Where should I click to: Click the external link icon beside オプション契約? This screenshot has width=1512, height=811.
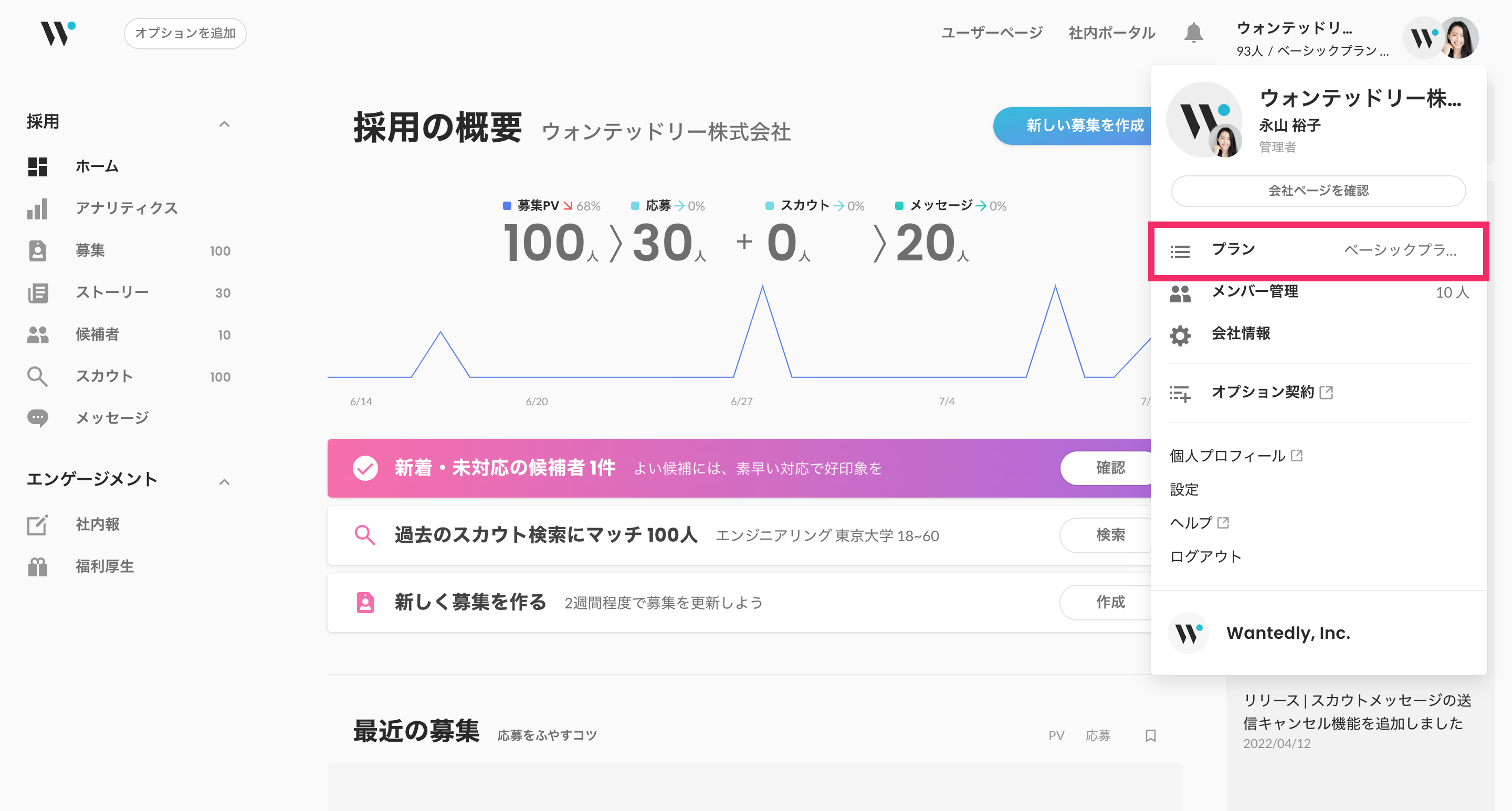point(1326,392)
